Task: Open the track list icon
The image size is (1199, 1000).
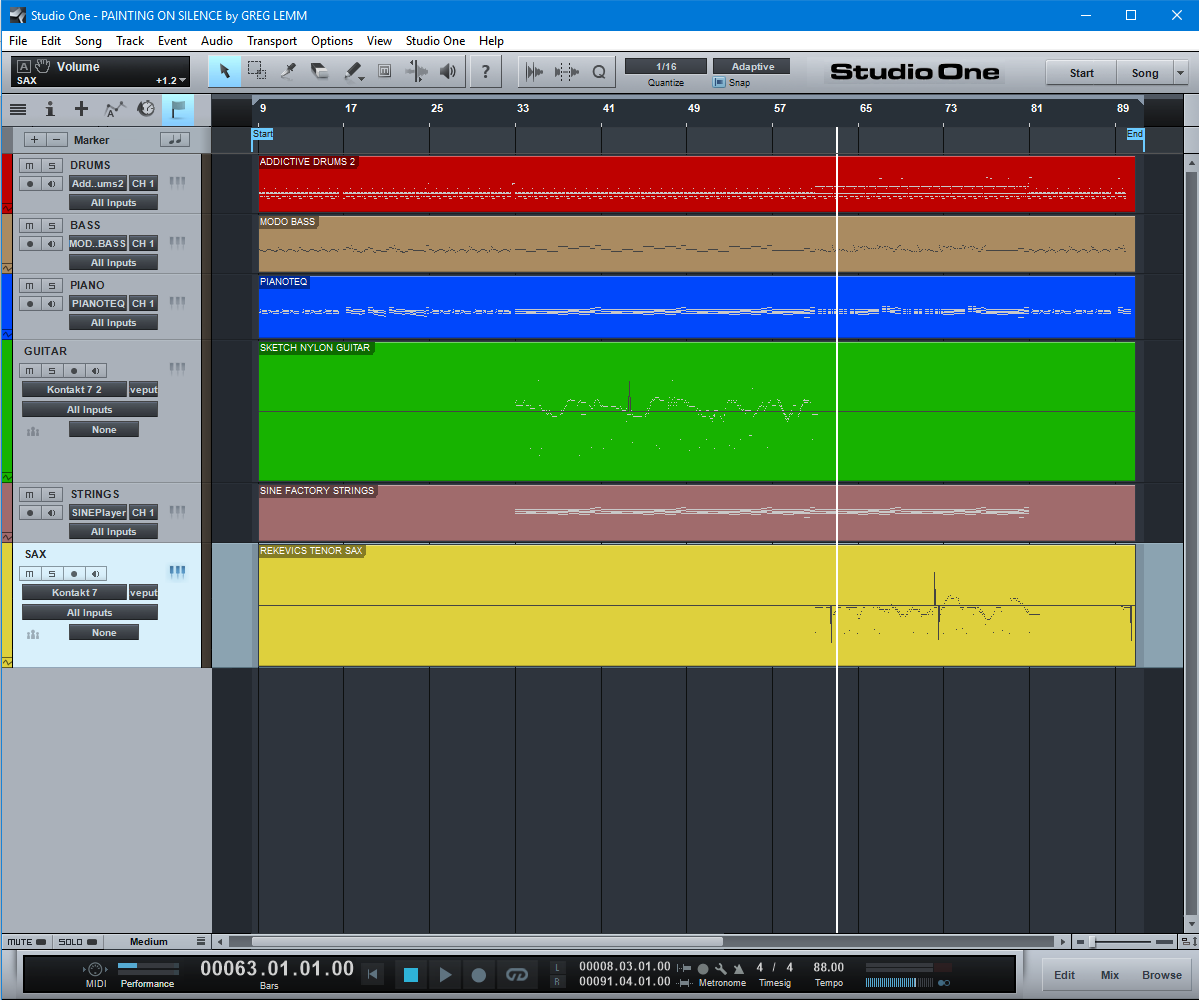Action: tap(18, 109)
